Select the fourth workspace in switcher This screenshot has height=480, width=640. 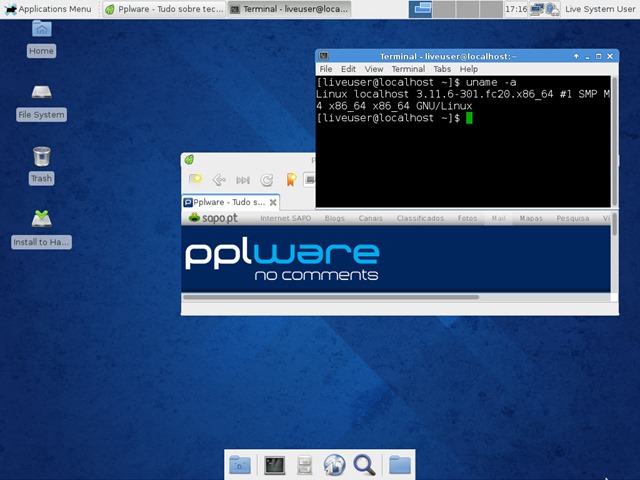coord(491,9)
